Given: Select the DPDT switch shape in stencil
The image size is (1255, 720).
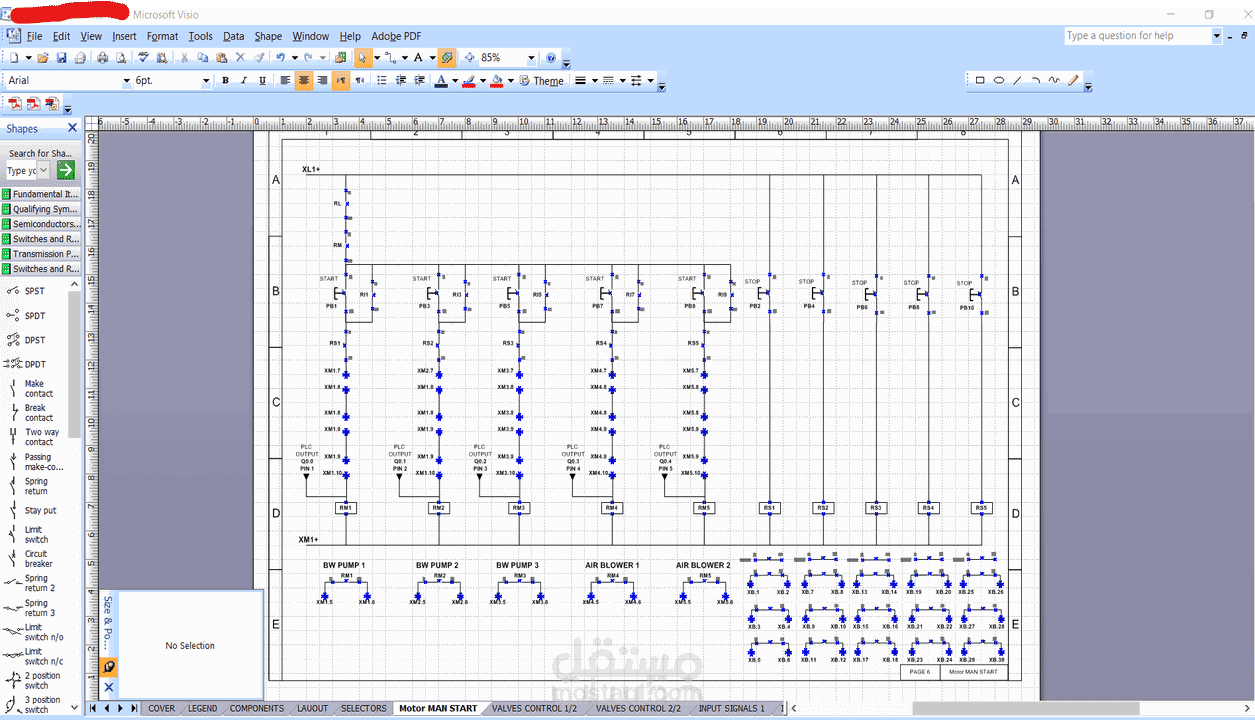Looking at the screenshot, I should click(x=26, y=364).
